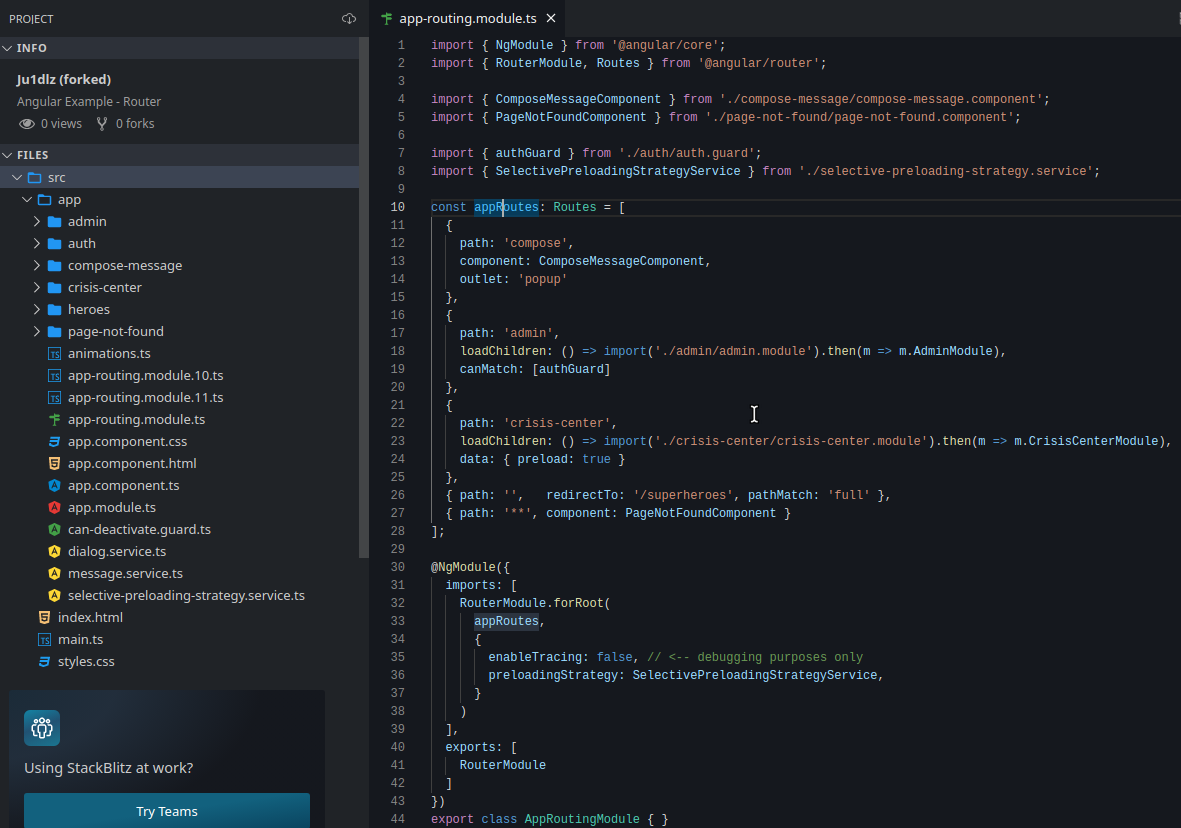Open selective-preloading-strategy.service.ts file
Image resolution: width=1181 pixels, height=828 pixels.
coord(186,596)
